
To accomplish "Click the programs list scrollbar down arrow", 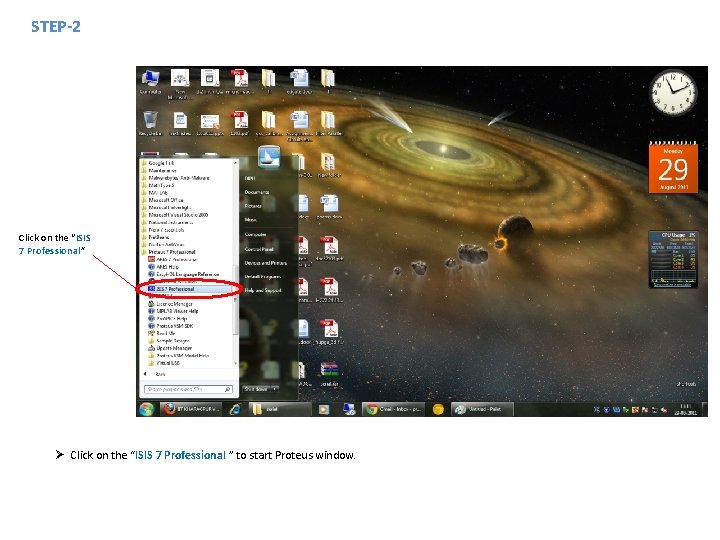I will pyautogui.click(x=236, y=363).
